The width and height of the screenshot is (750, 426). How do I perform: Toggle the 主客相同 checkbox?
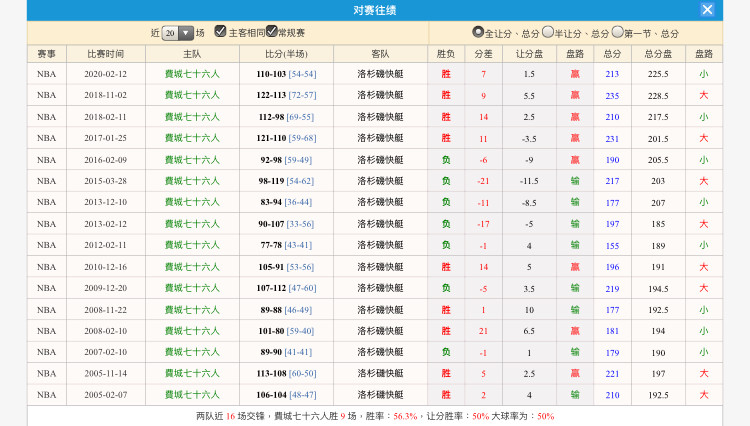(x=220, y=32)
